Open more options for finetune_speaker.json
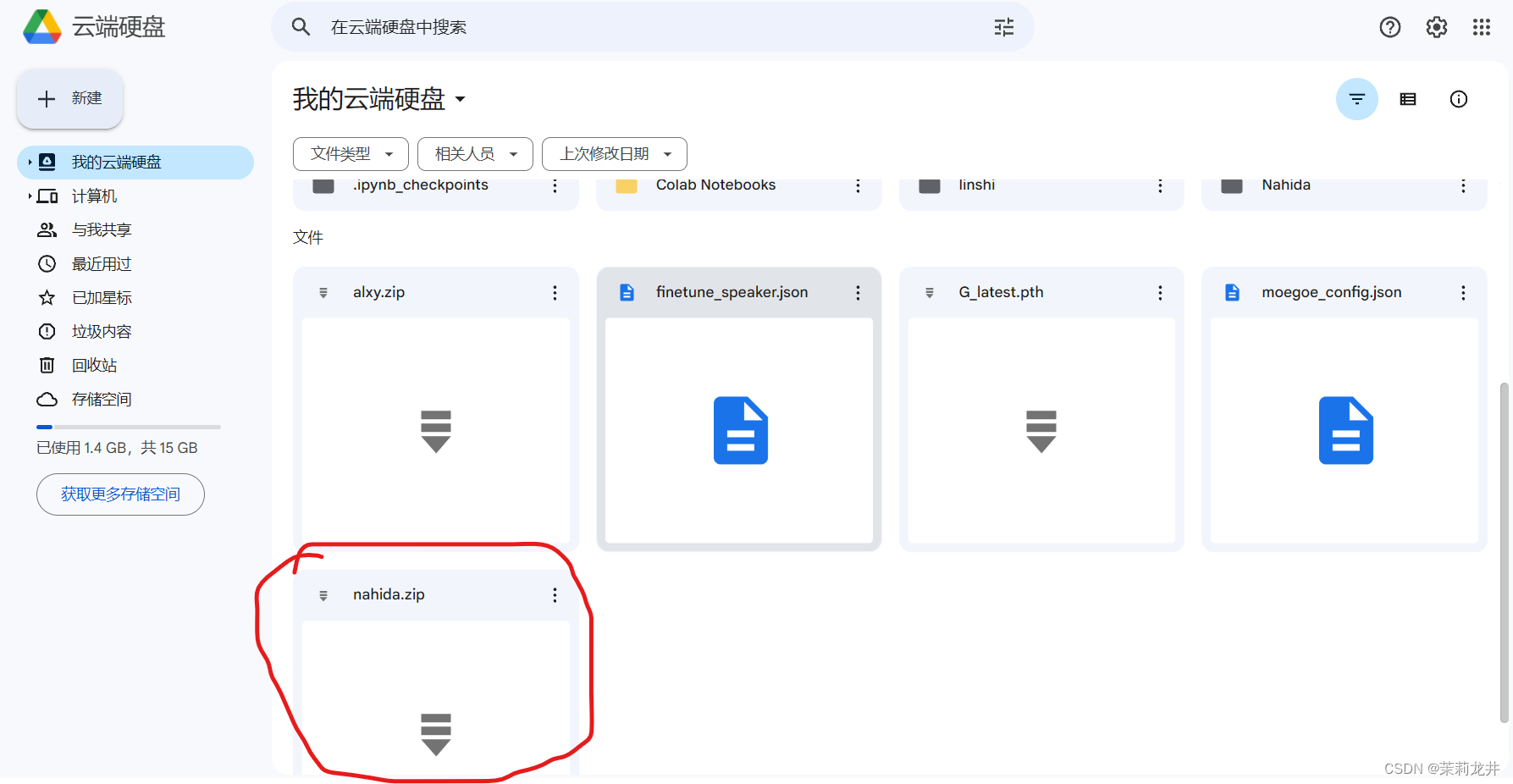1513x784 pixels. [x=858, y=293]
